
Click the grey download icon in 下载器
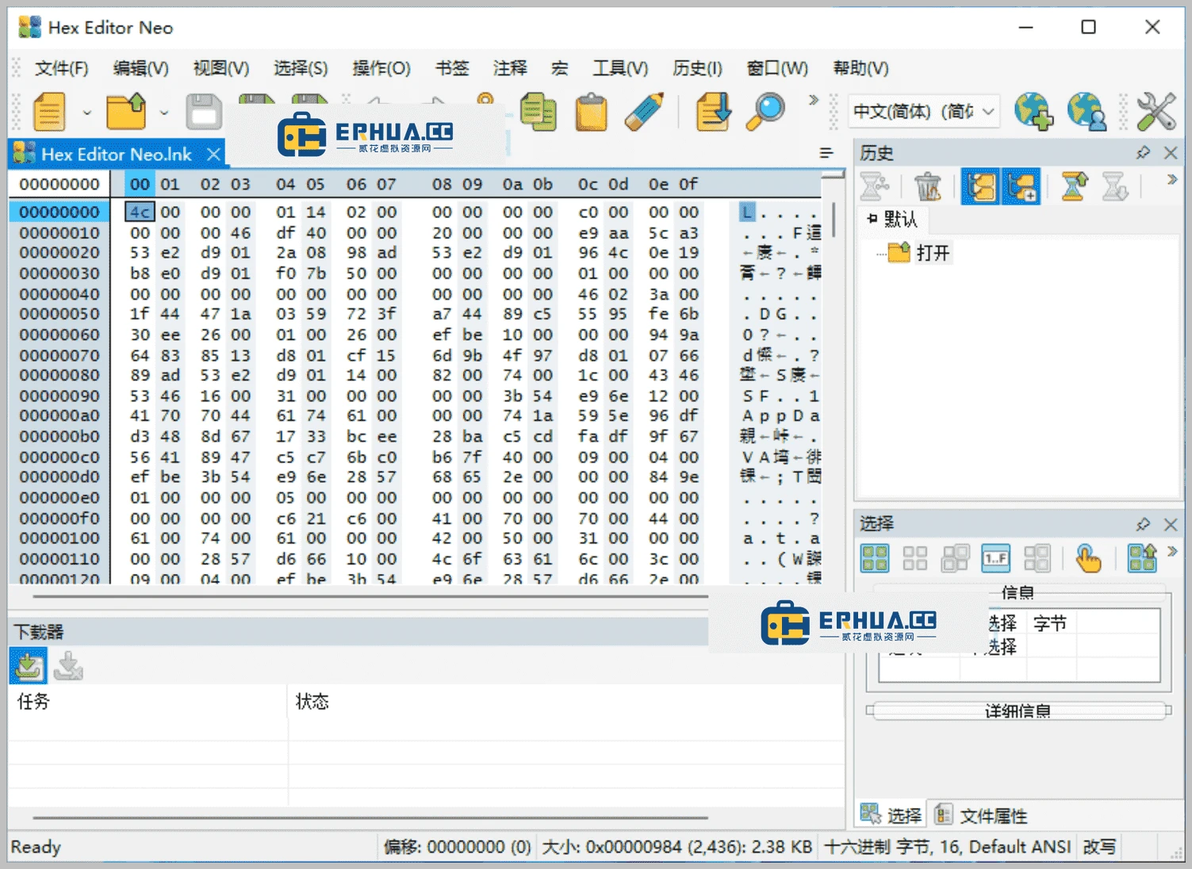[x=68, y=666]
